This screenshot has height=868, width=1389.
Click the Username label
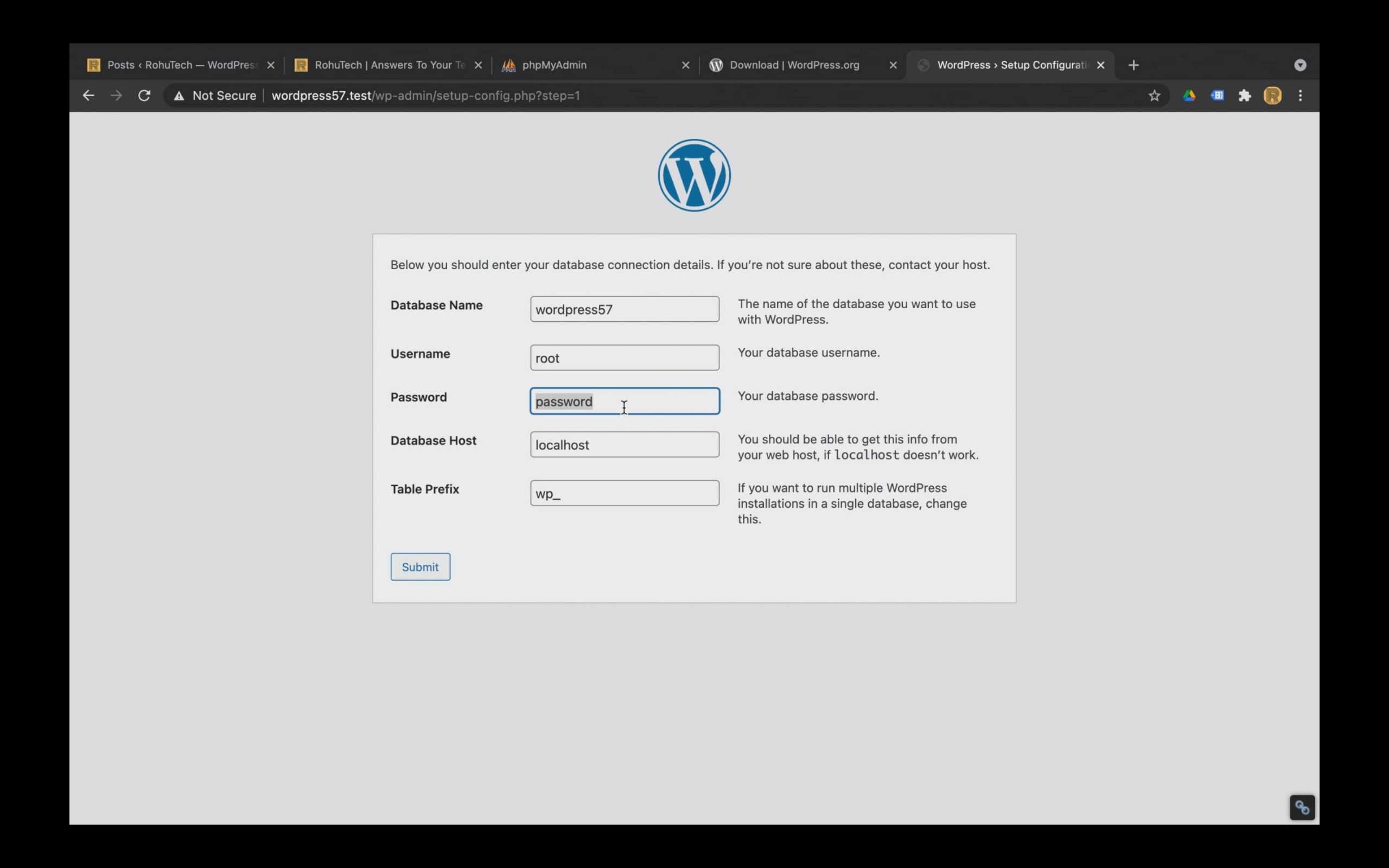420,354
